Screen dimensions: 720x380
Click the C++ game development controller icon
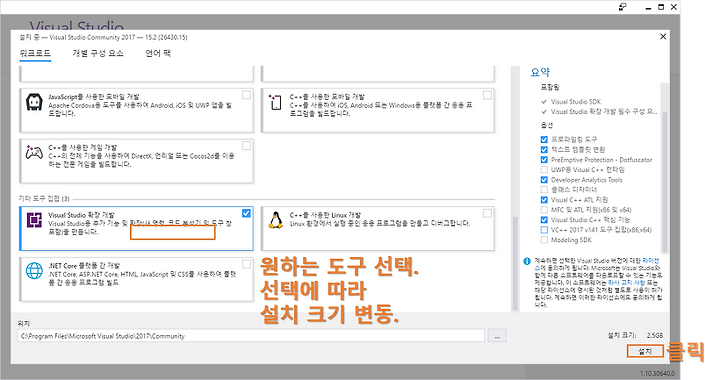34,152
